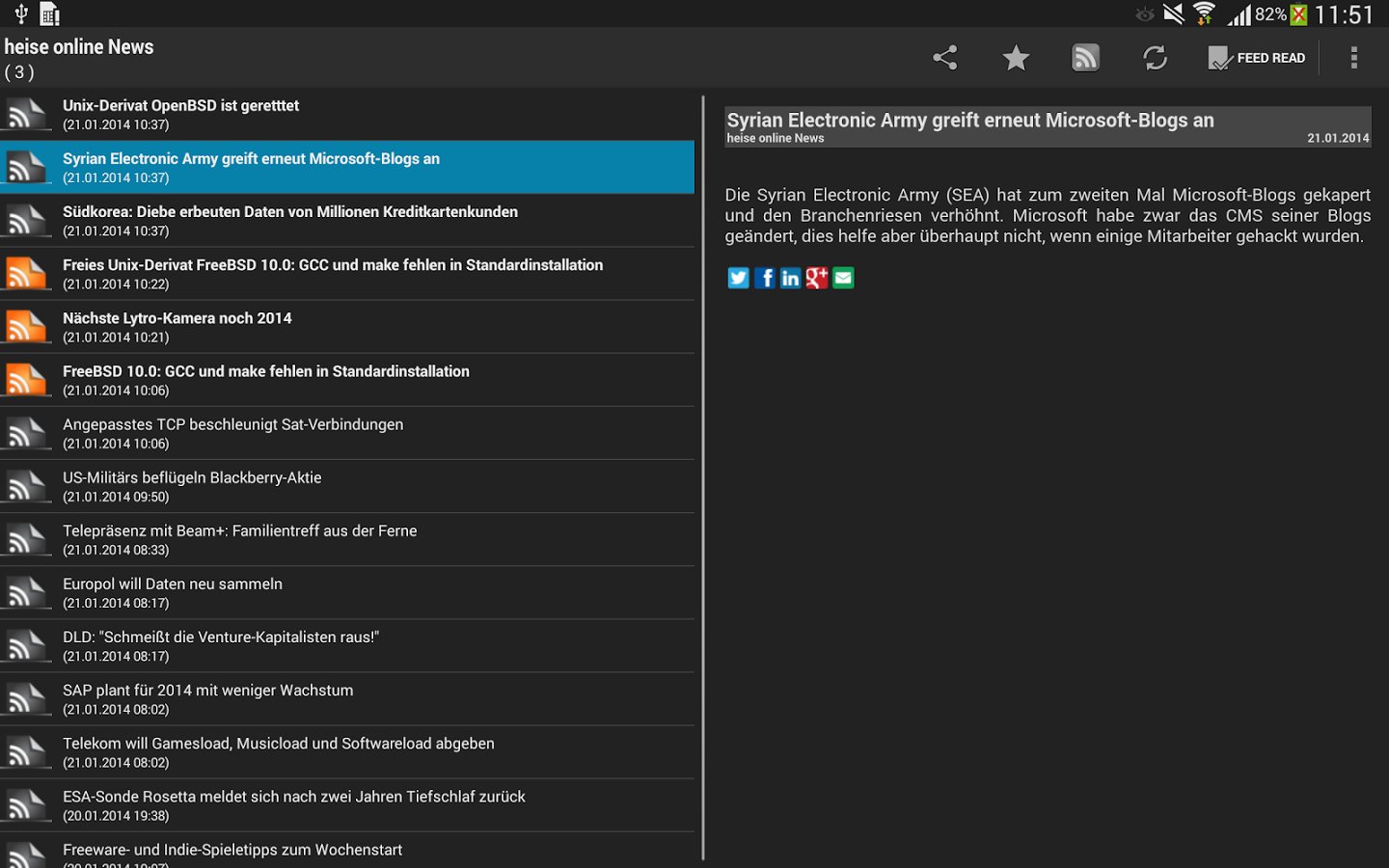Open 'Freeware- und Indie-Spieletipps zum Wochenstart' article
This screenshot has width=1389, height=868.
[347, 850]
